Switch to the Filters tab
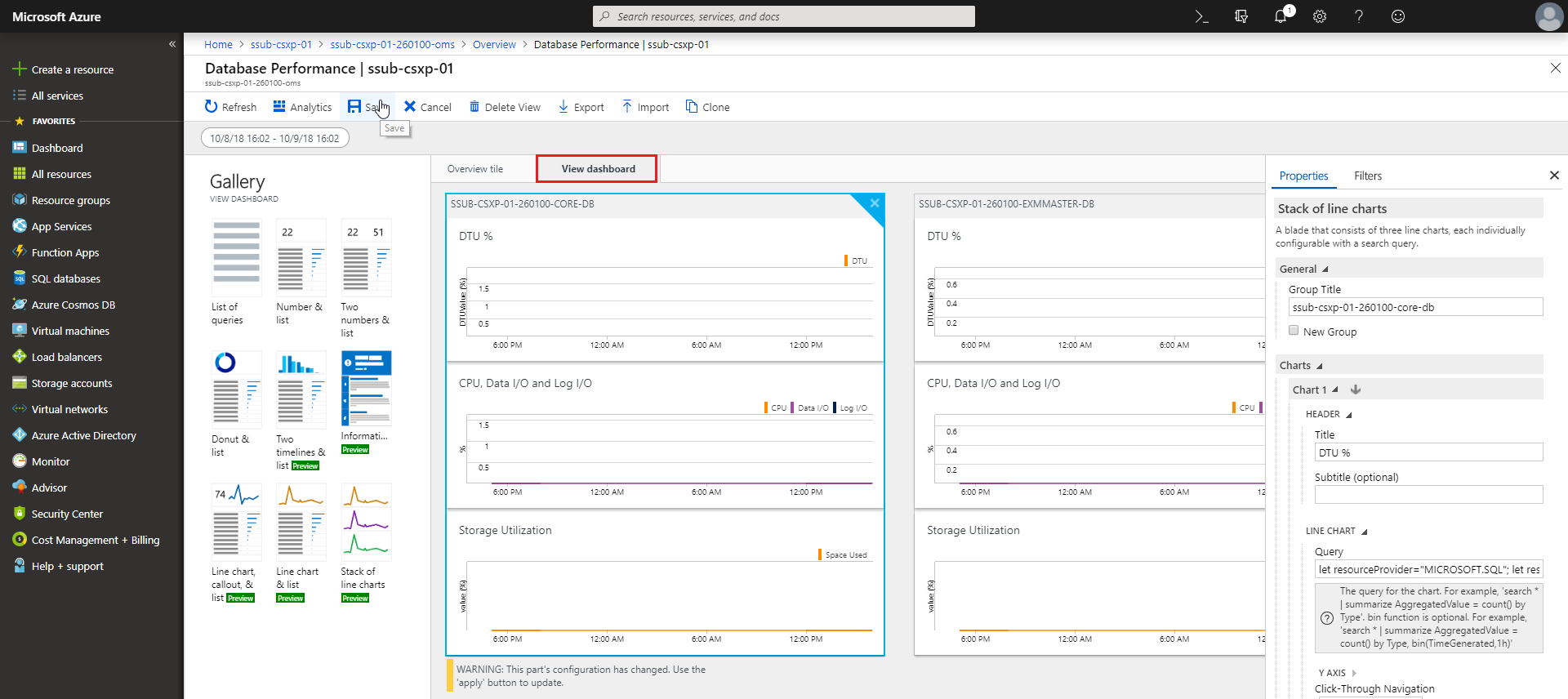 1367,176
